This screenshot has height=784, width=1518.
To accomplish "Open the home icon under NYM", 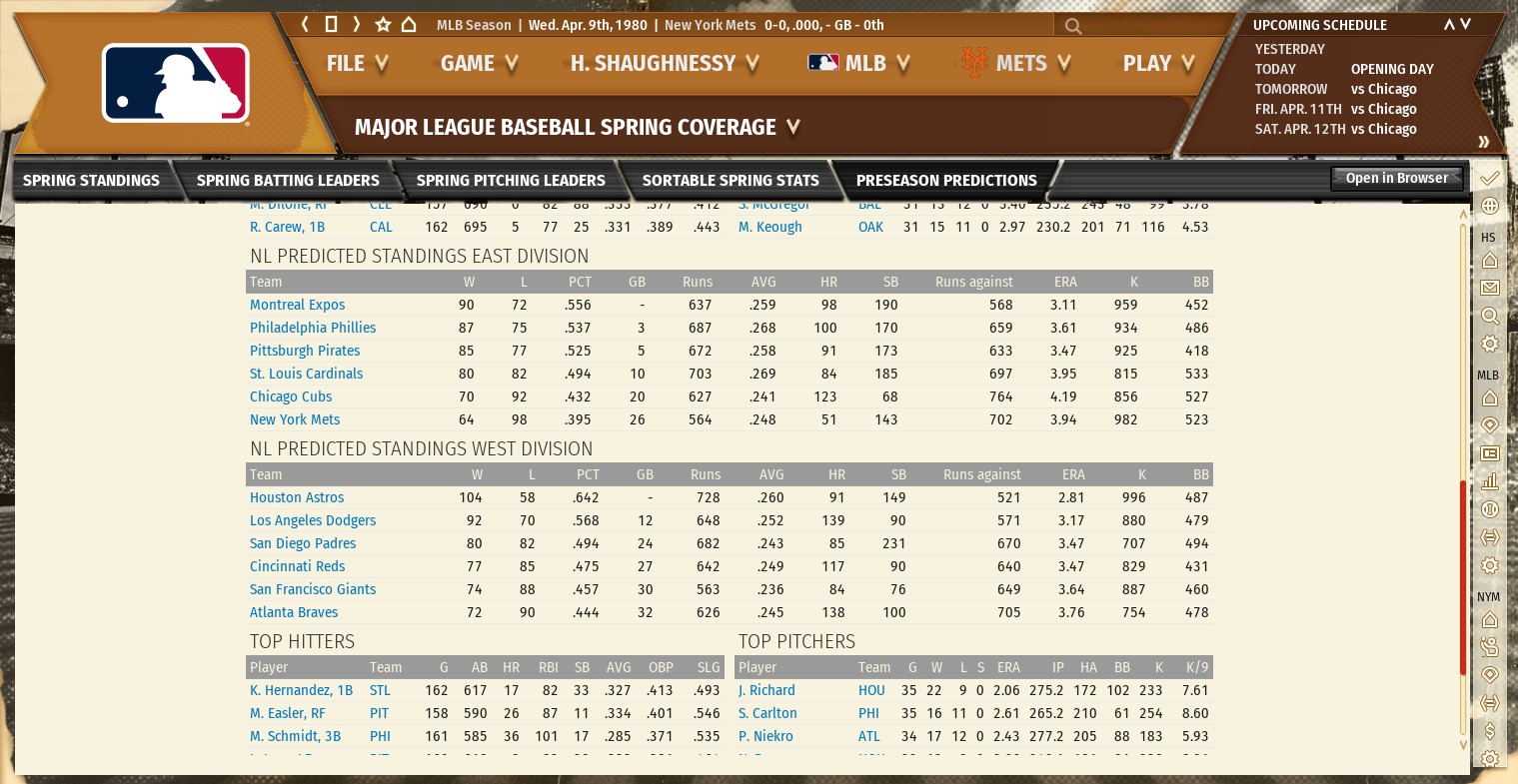I will click(x=1489, y=619).
